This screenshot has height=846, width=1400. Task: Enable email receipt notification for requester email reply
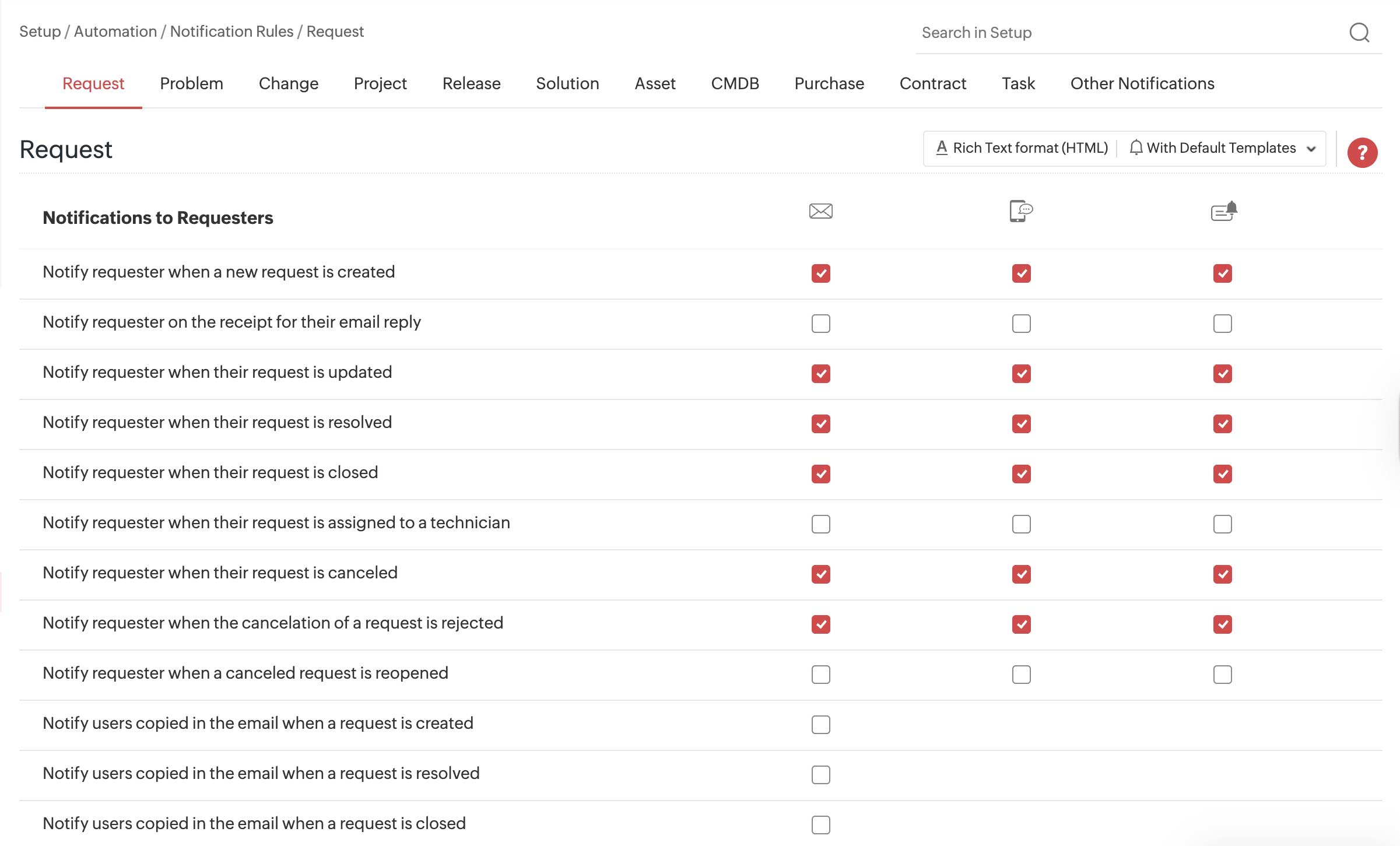pyautogui.click(x=821, y=323)
